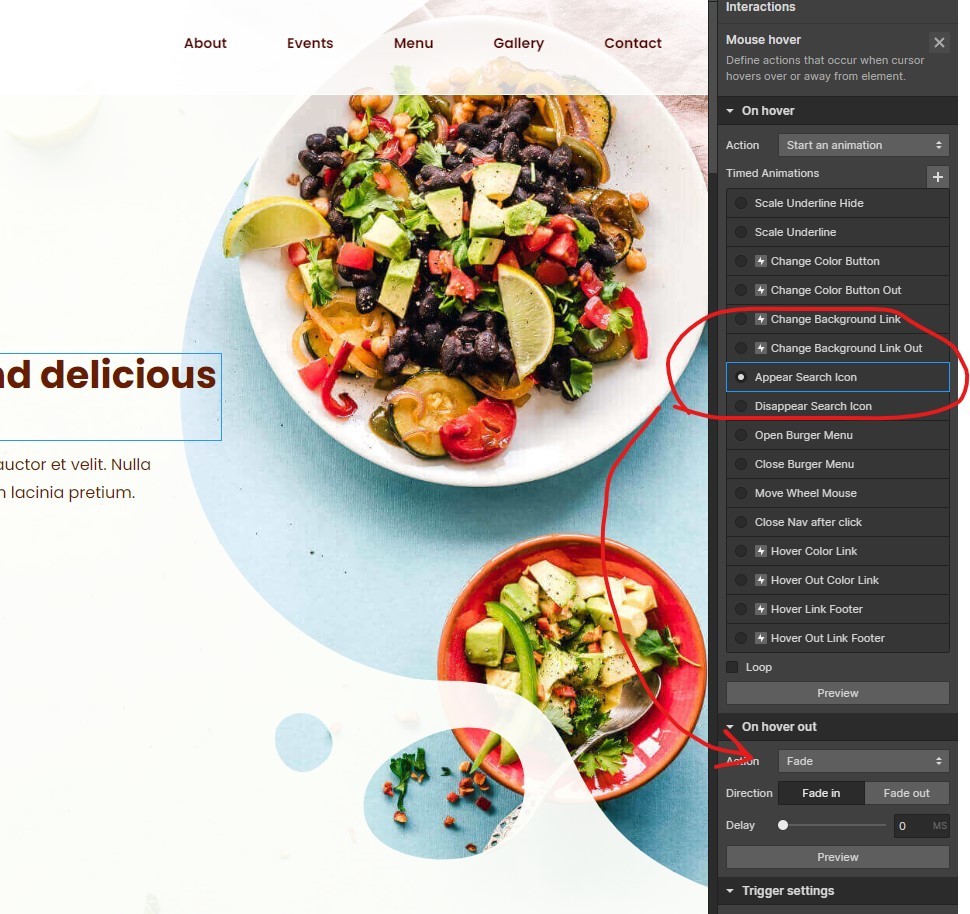This screenshot has height=914, width=970.
Task: Choose Fade in direction
Action: click(821, 793)
